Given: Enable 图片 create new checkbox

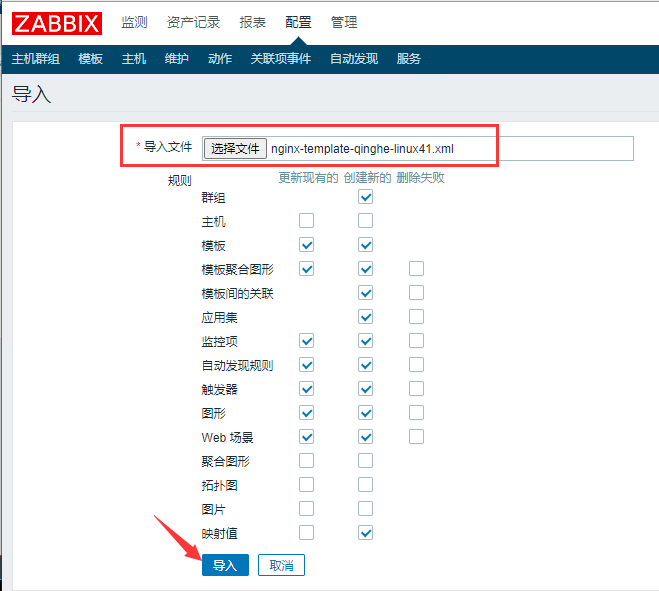Looking at the screenshot, I should (x=365, y=509).
